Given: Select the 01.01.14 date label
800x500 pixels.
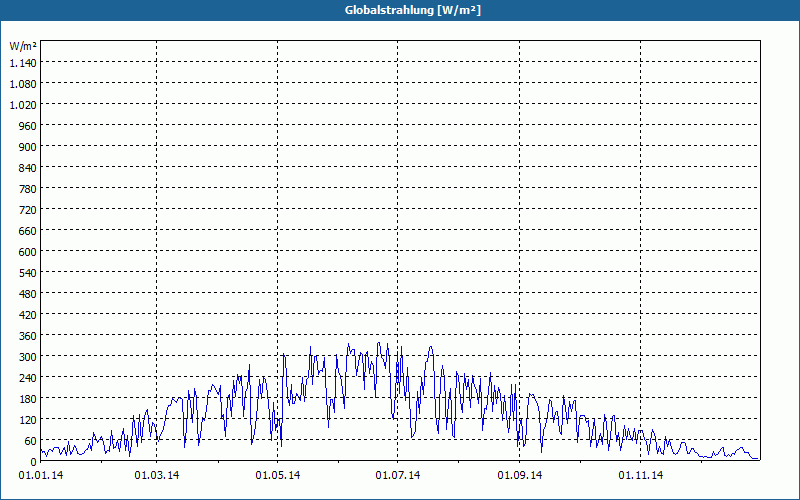Looking at the screenshot, I should tap(41, 476).
